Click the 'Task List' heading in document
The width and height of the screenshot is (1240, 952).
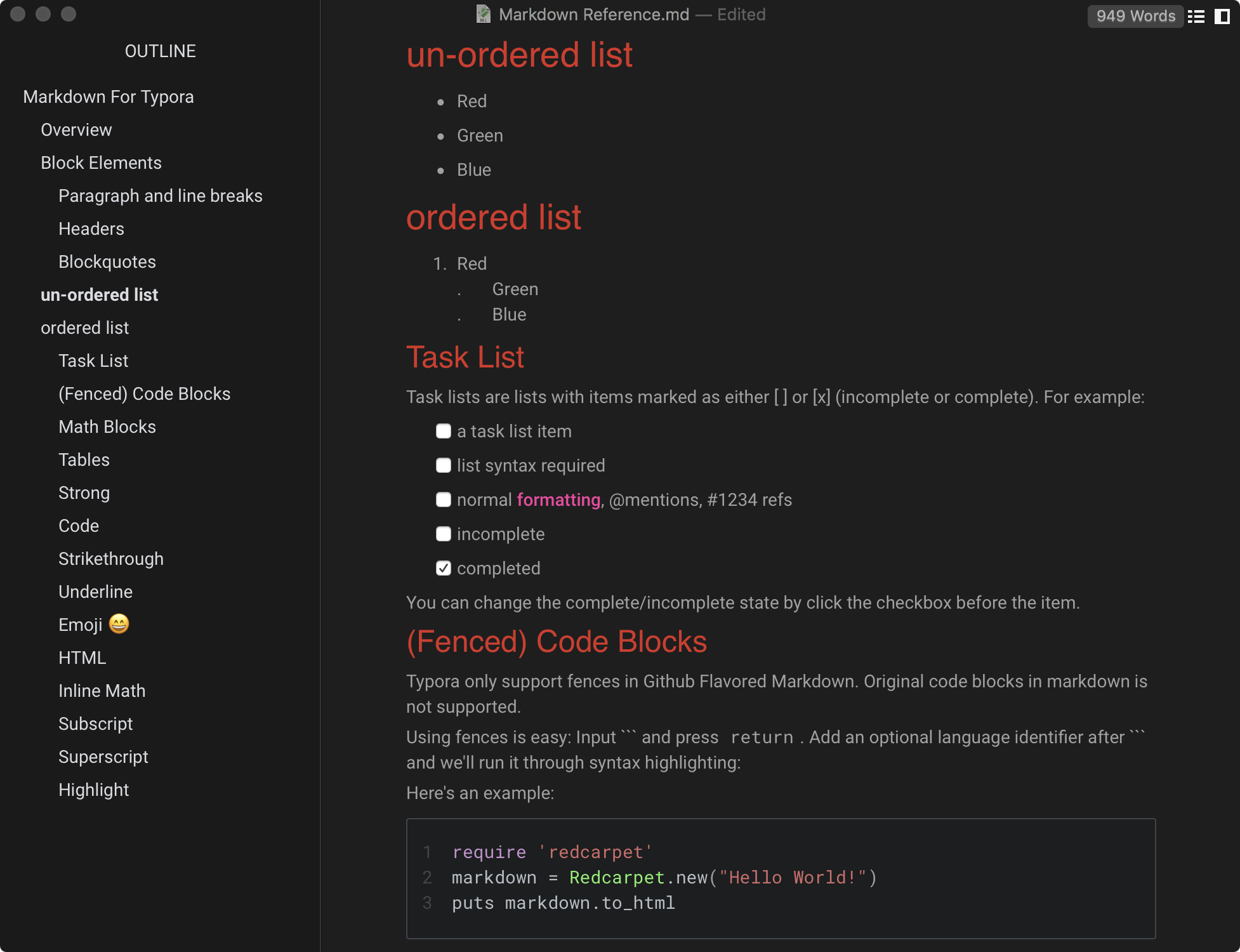tap(465, 357)
